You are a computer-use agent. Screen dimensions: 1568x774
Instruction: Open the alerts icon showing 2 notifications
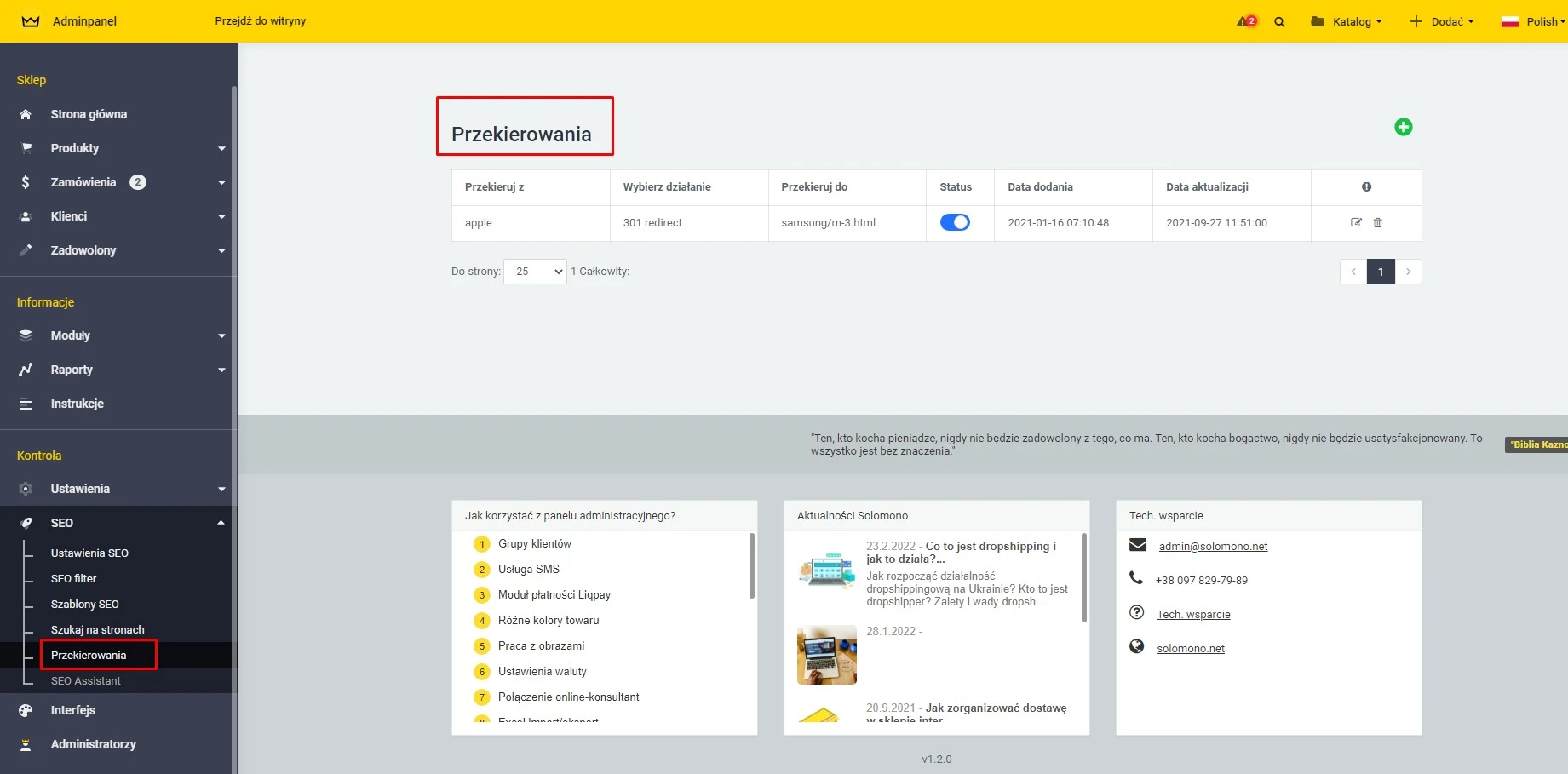1244,21
